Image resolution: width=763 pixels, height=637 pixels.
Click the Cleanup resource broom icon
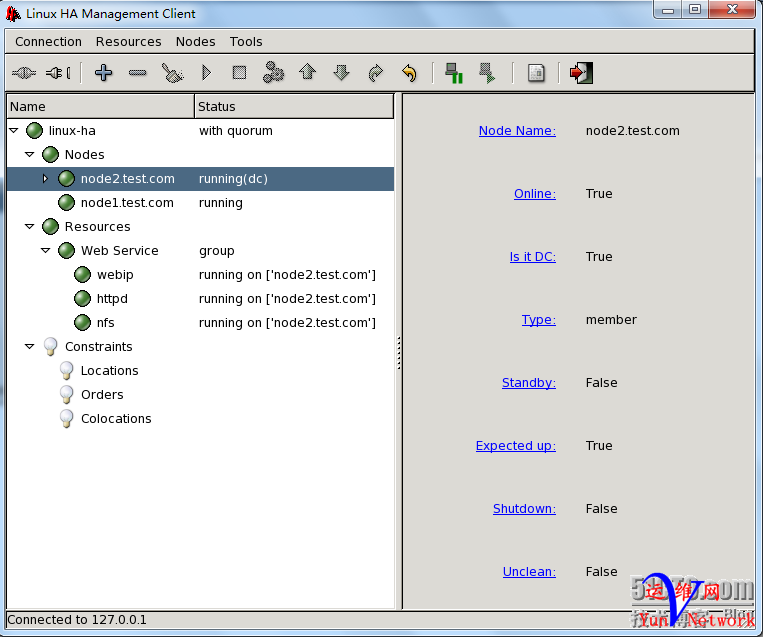coord(172,73)
